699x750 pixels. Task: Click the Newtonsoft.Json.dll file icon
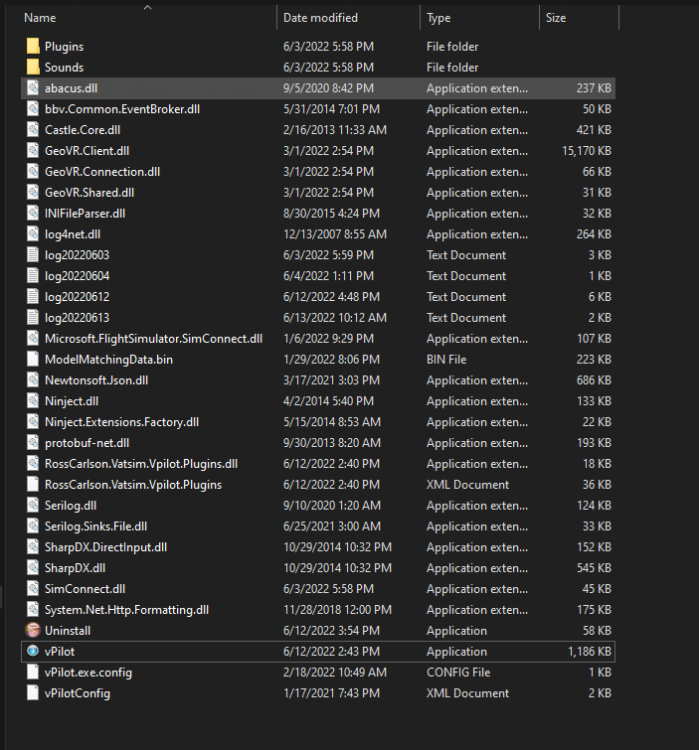point(33,380)
